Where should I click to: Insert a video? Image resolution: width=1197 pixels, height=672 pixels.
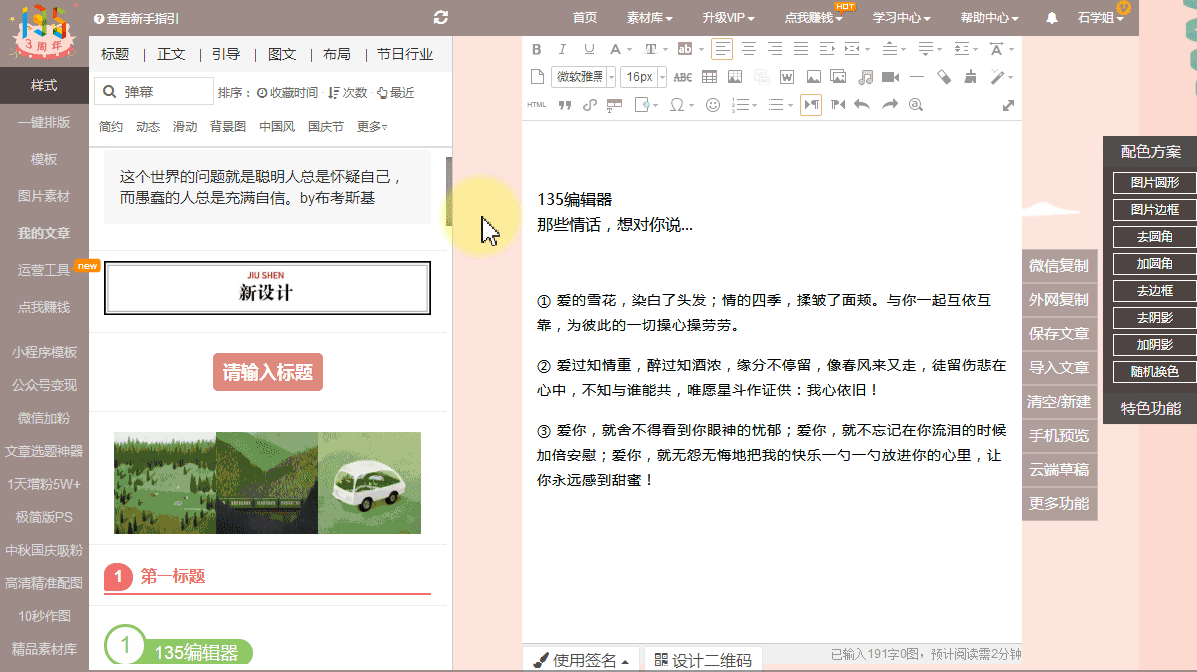890,77
